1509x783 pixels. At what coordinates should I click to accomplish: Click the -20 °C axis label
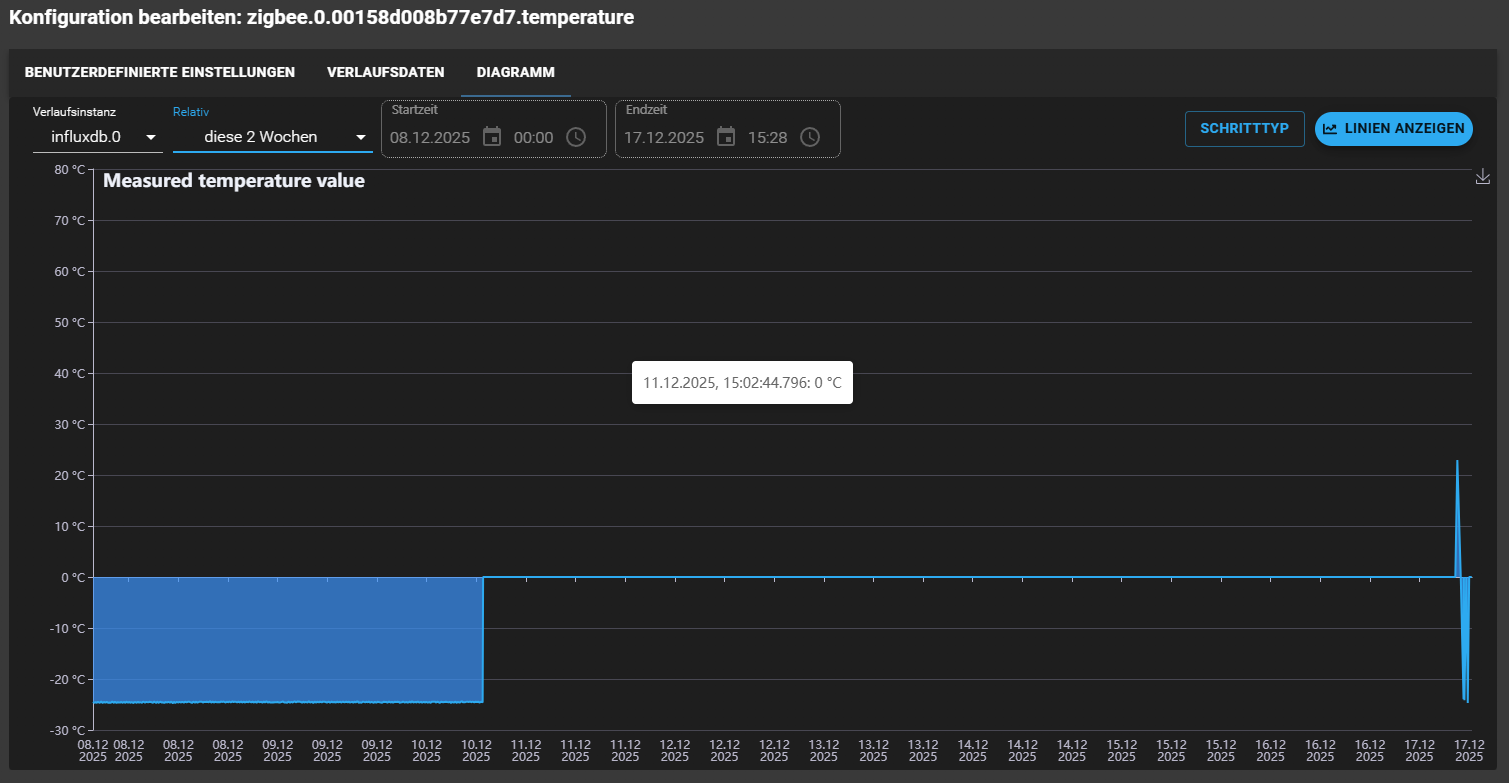pos(68,679)
